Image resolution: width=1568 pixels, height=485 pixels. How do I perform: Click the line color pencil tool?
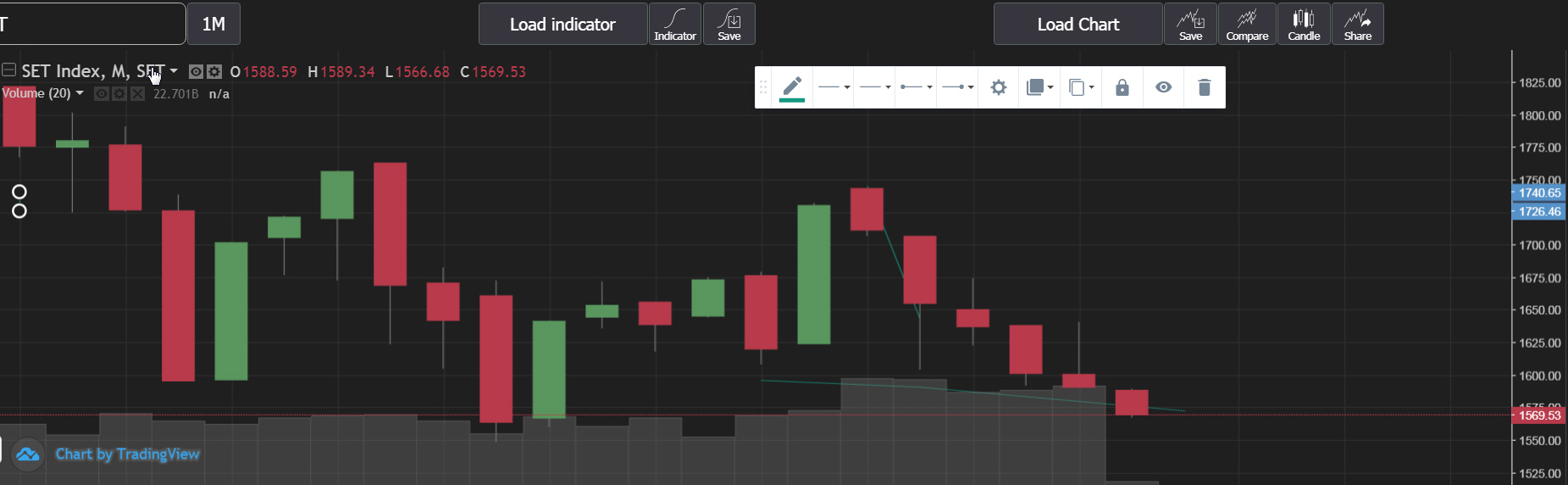tap(792, 87)
